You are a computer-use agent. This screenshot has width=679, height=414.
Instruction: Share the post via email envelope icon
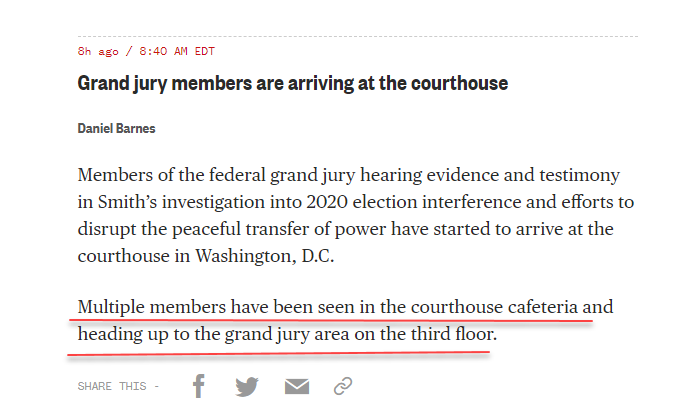tap(297, 386)
